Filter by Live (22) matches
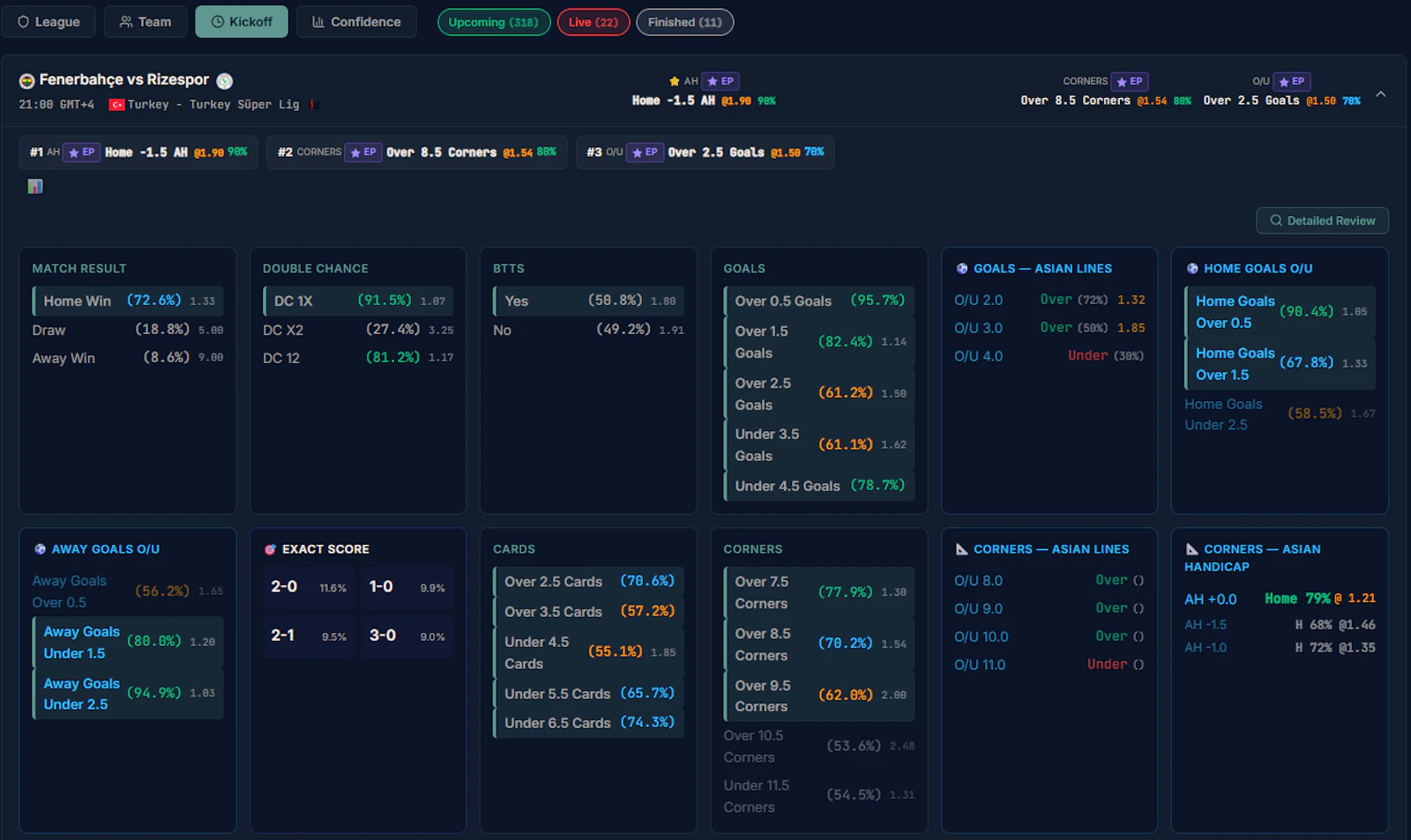 click(594, 22)
